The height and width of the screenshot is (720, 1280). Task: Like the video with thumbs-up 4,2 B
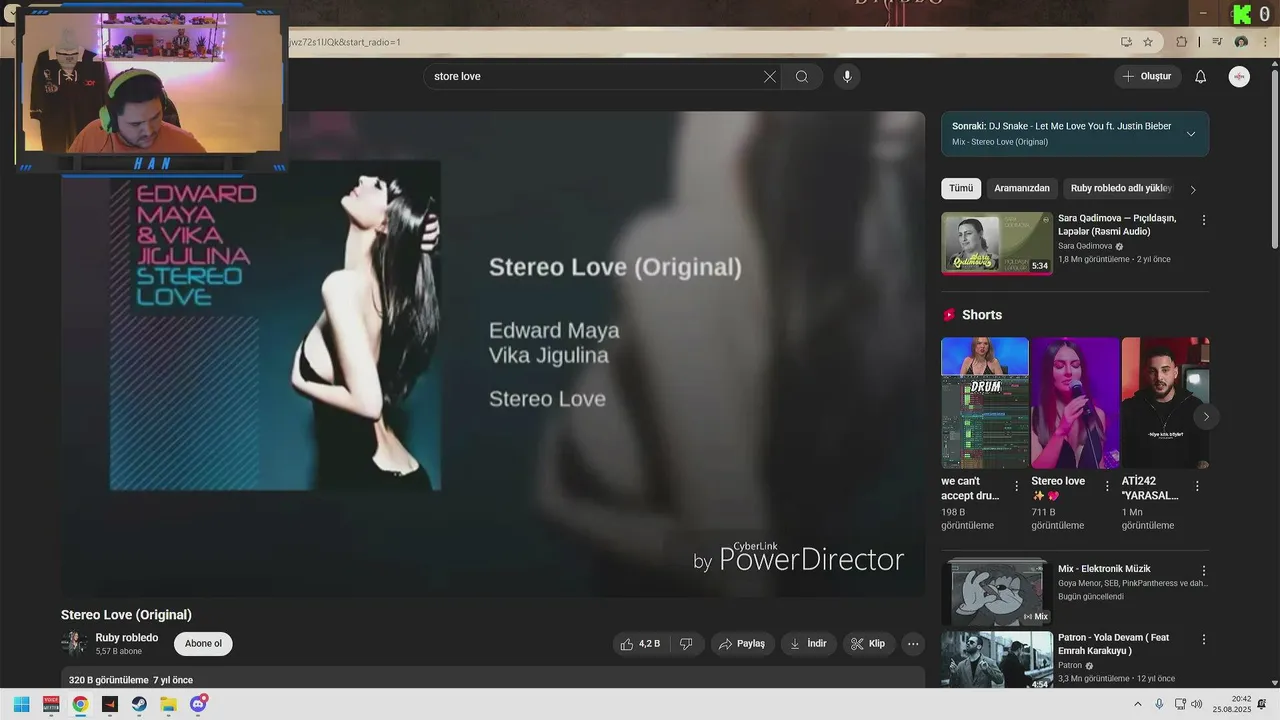click(x=640, y=644)
